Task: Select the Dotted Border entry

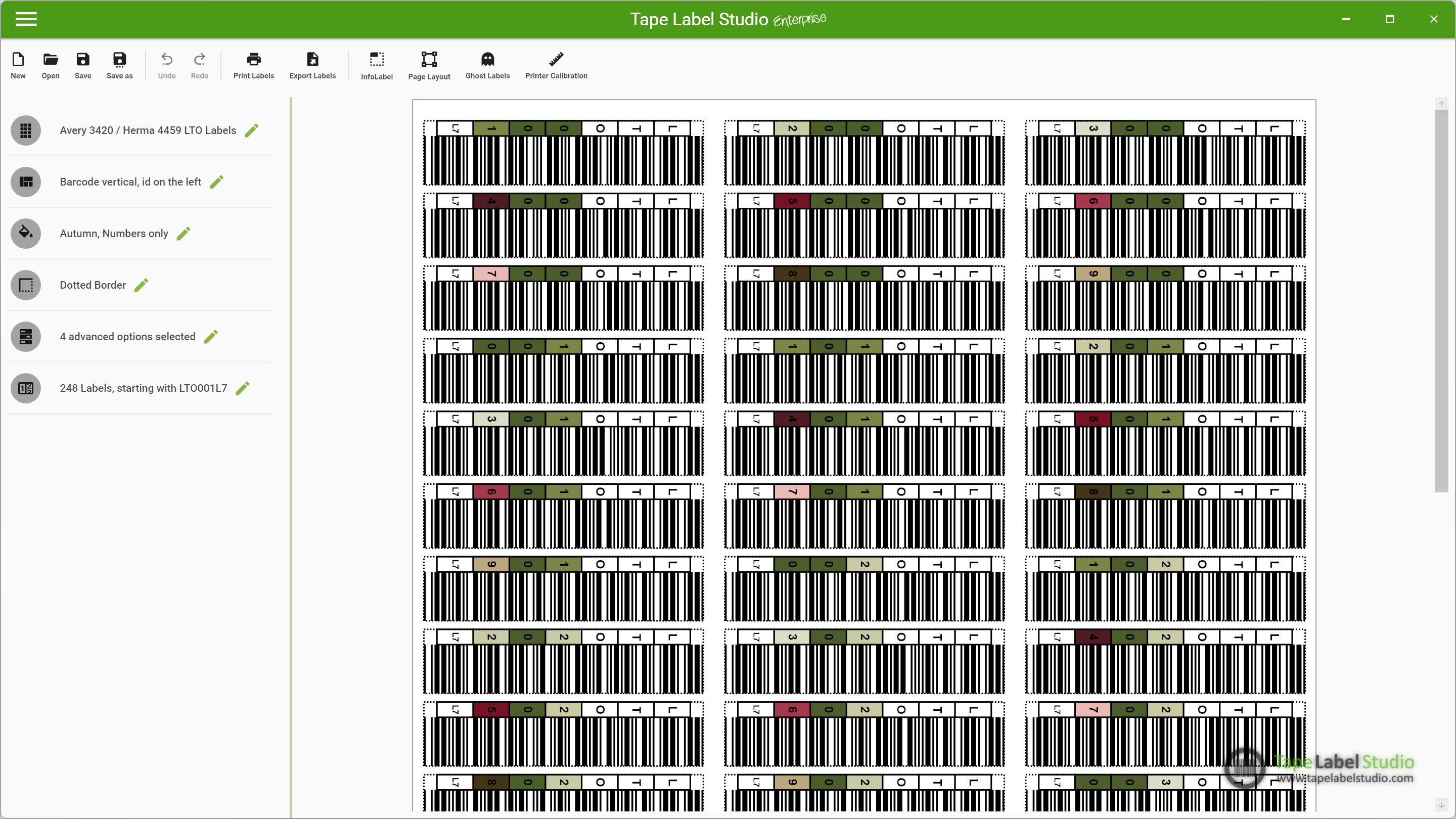Action: pyautogui.click(x=93, y=285)
